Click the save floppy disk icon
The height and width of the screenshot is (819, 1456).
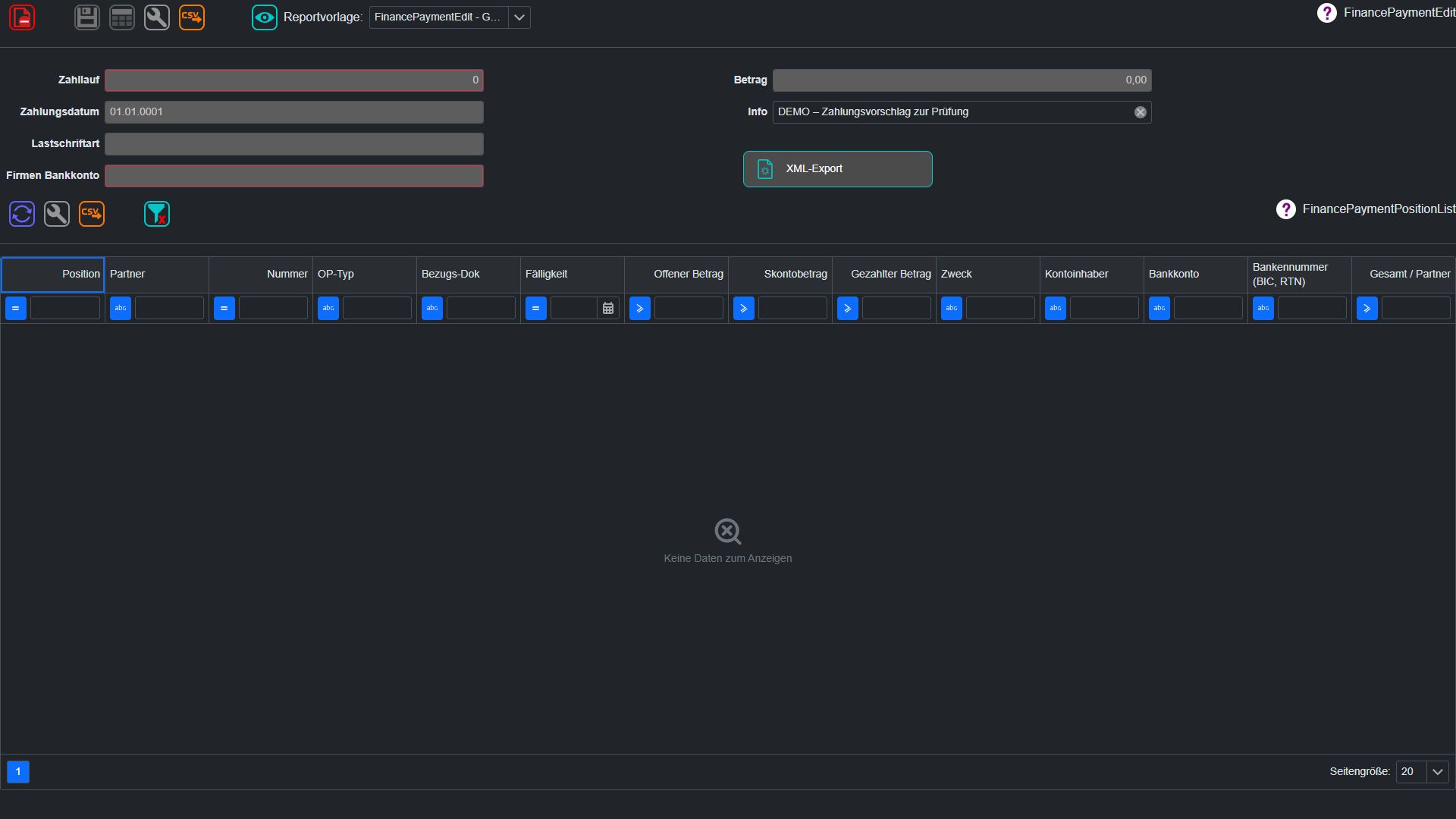click(87, 17)
